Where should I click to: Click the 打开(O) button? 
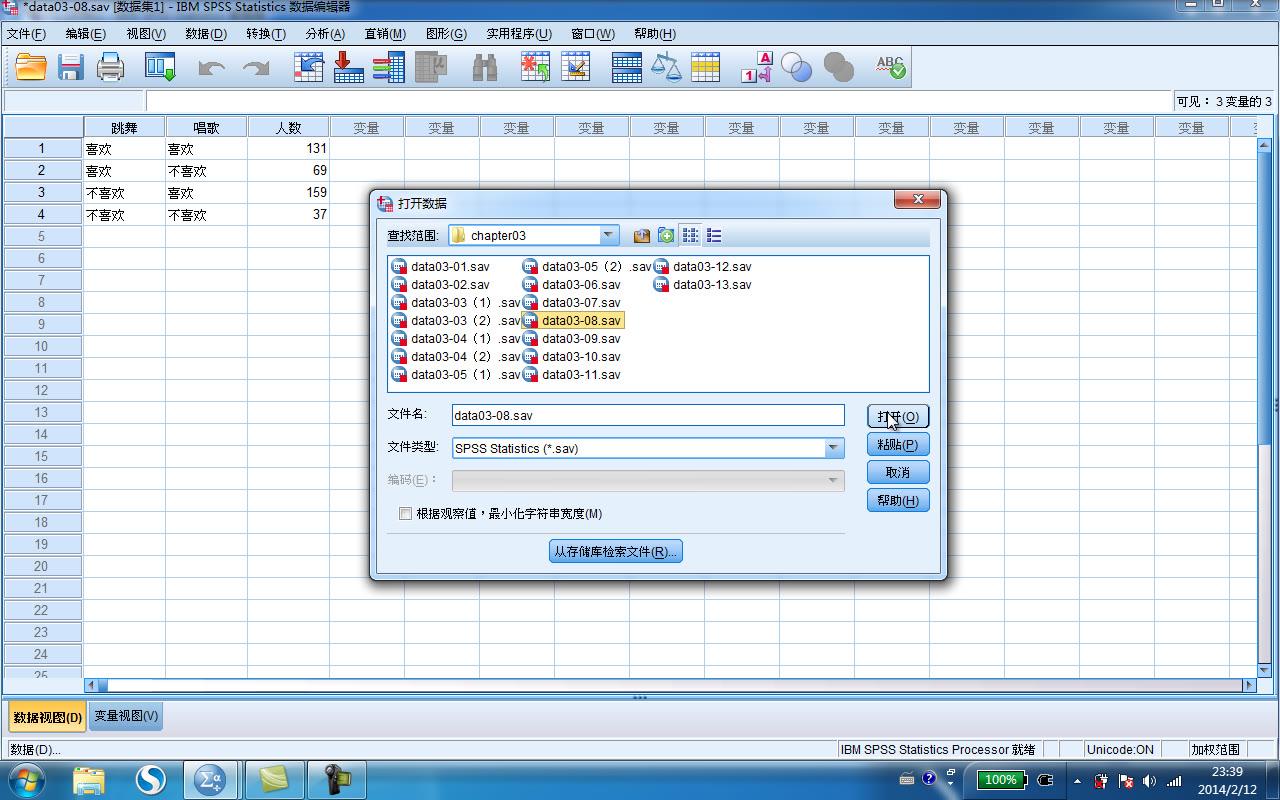pyautogui.click(x=898, y=416)
